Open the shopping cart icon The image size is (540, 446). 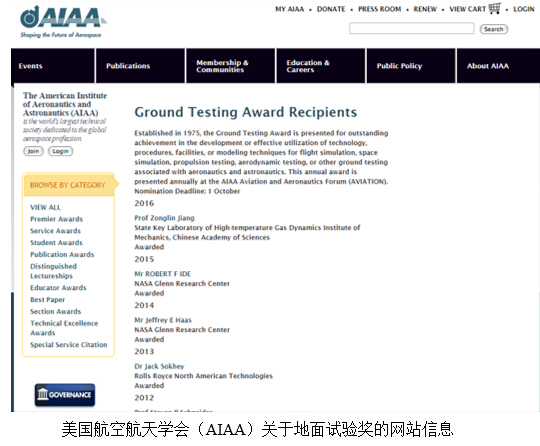tap(495, 8)
